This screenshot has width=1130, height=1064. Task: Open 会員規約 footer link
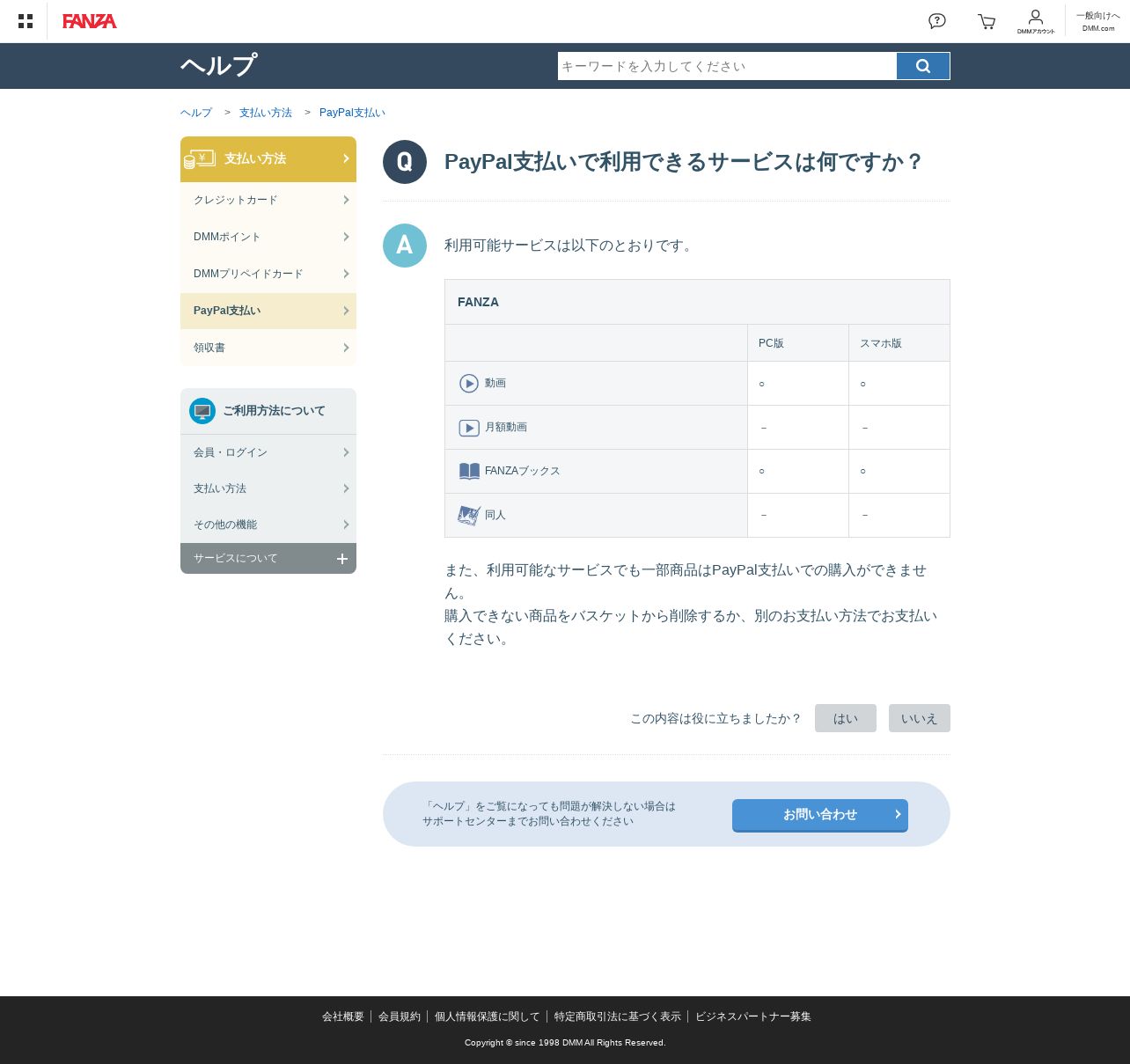pyautogui.click(x=400, y=1016)
